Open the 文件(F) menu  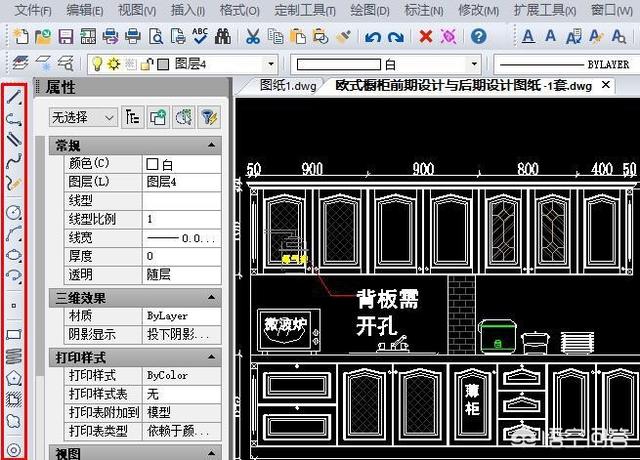[33, 10]
